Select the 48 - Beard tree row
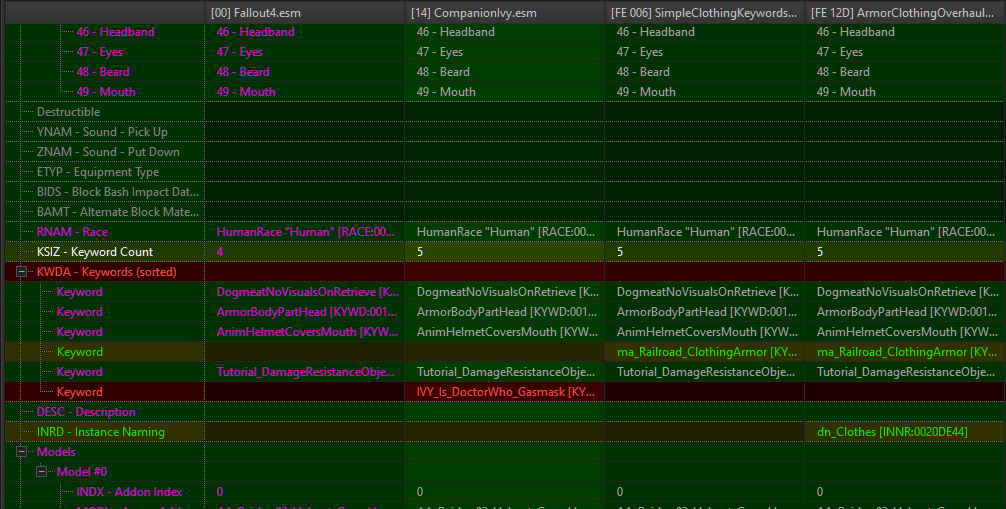 pos(103,71)
